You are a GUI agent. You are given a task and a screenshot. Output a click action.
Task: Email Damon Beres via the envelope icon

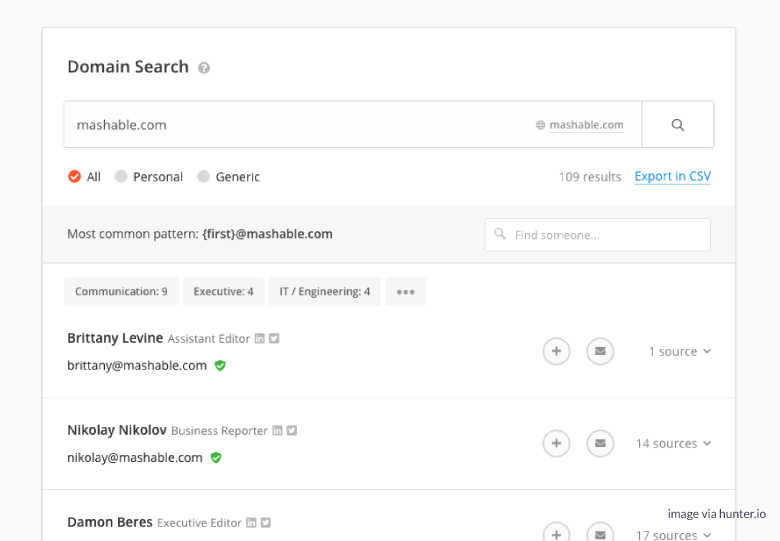pos(600,532)
